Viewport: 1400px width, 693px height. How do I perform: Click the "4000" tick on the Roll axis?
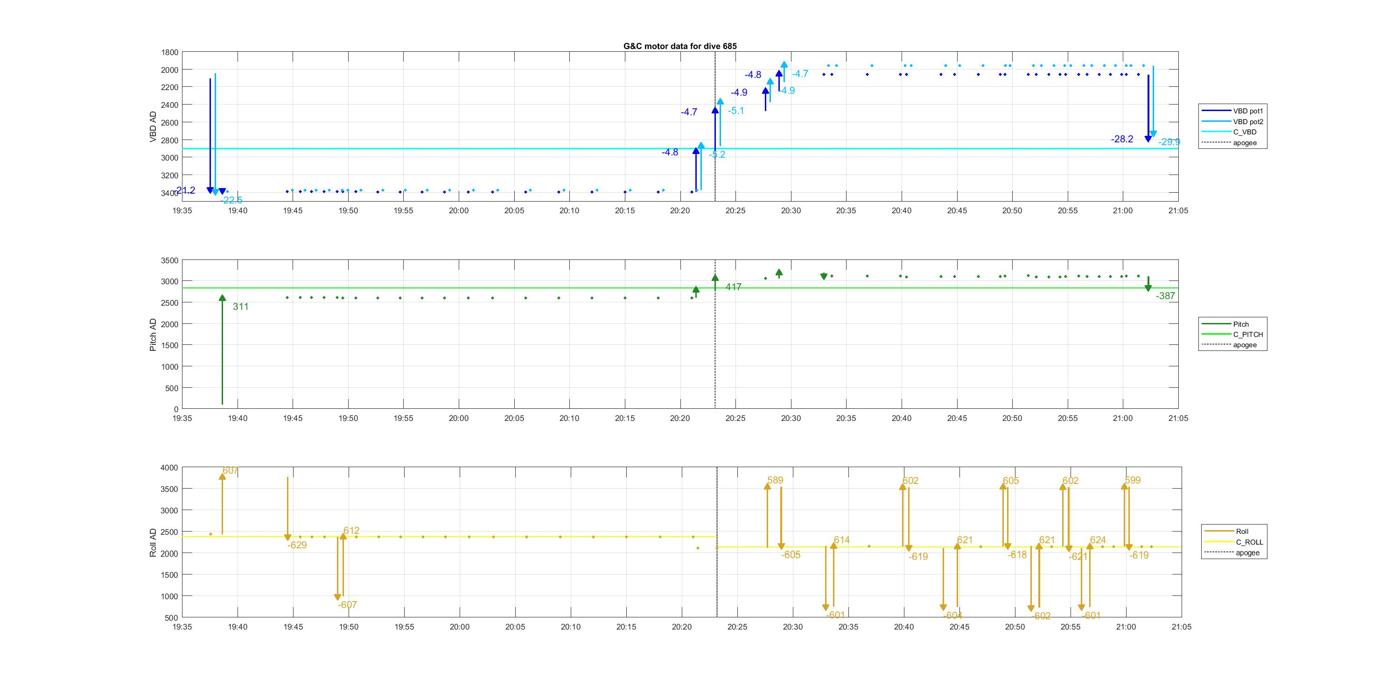pos(170,468)
